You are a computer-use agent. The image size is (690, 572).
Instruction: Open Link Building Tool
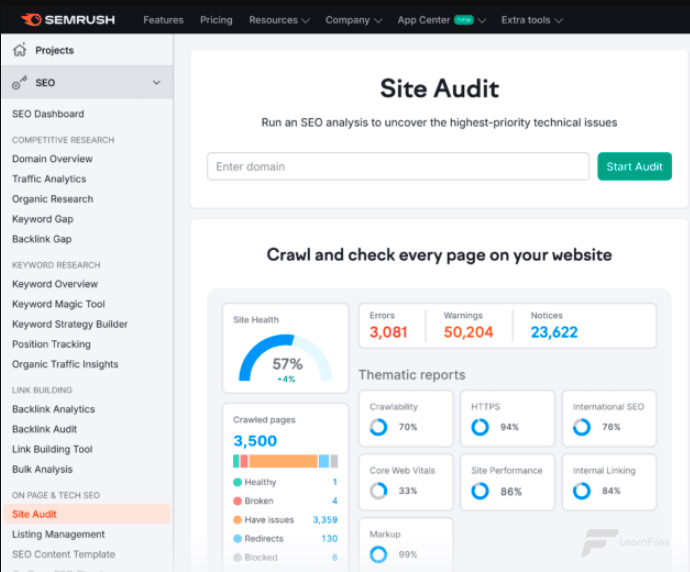tap(52, 449)
